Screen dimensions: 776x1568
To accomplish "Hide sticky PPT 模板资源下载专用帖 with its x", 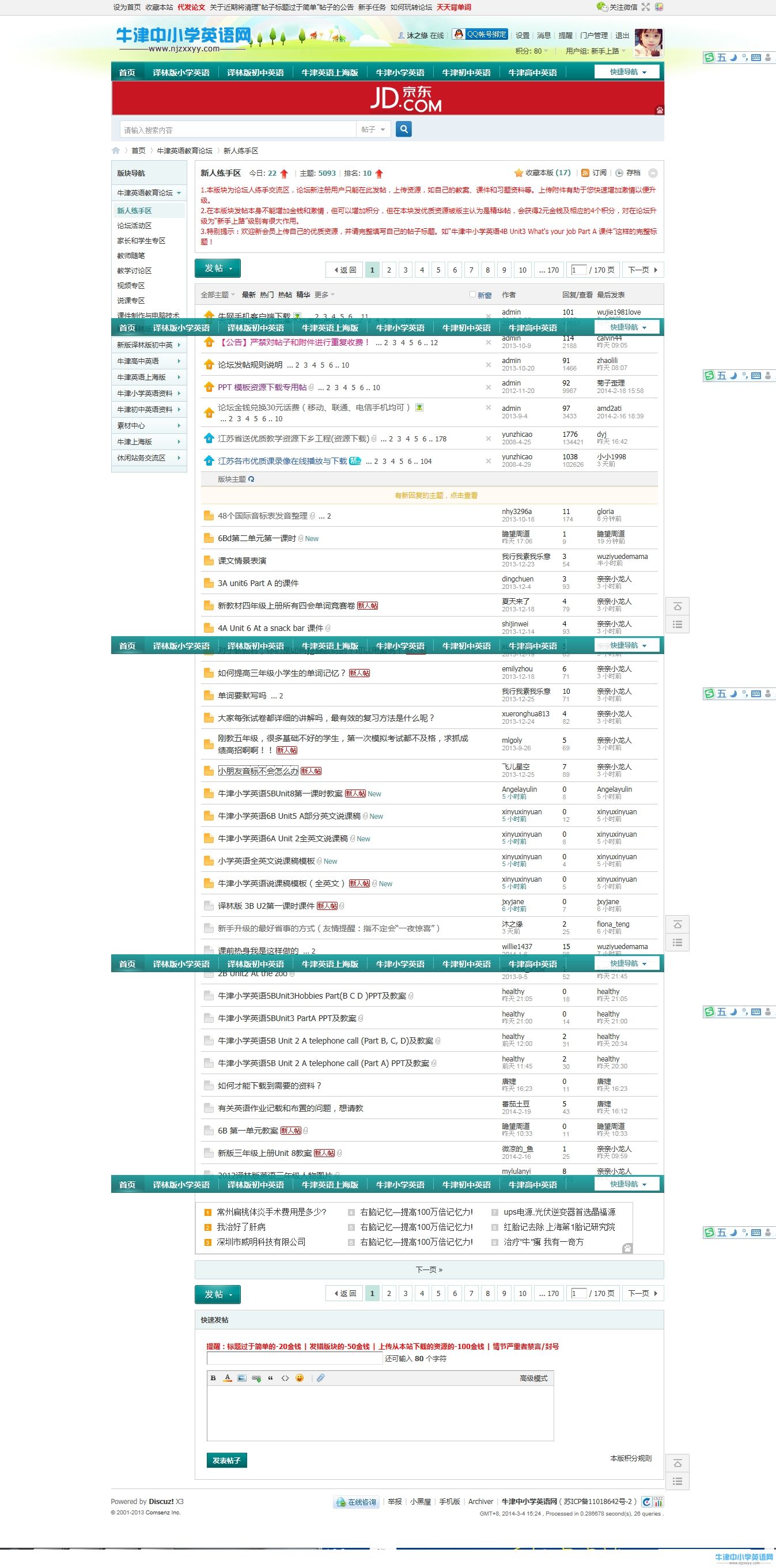I will [x=488, y=387].
